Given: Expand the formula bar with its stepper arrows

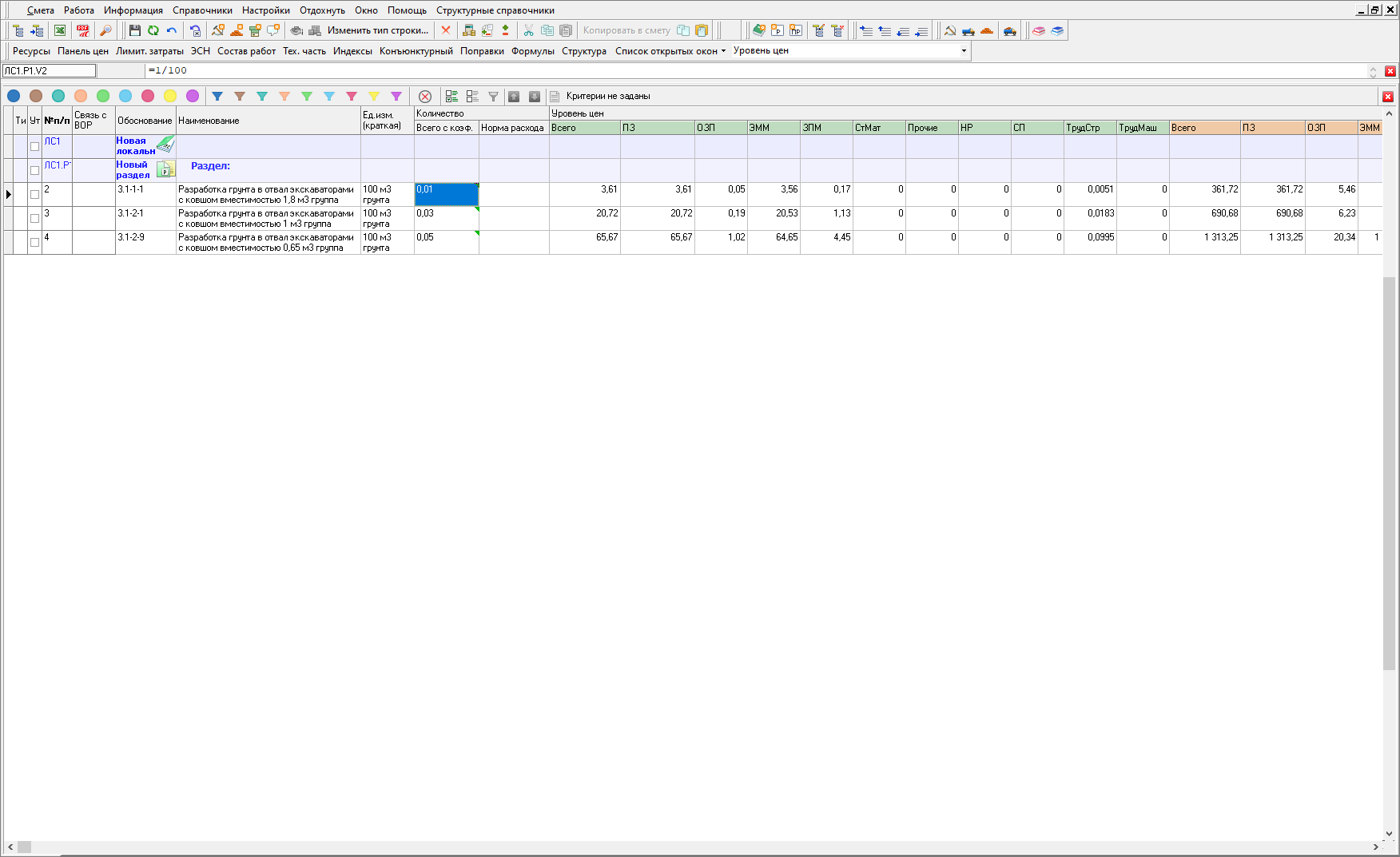Looking at the screenshot, I should (x=1373, y=71).
